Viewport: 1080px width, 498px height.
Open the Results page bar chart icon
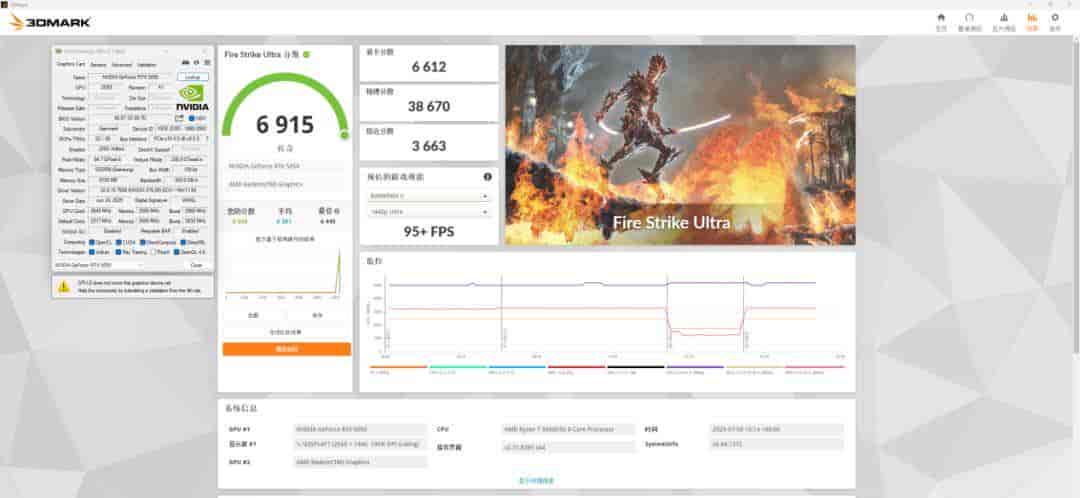coord(1032,18)
